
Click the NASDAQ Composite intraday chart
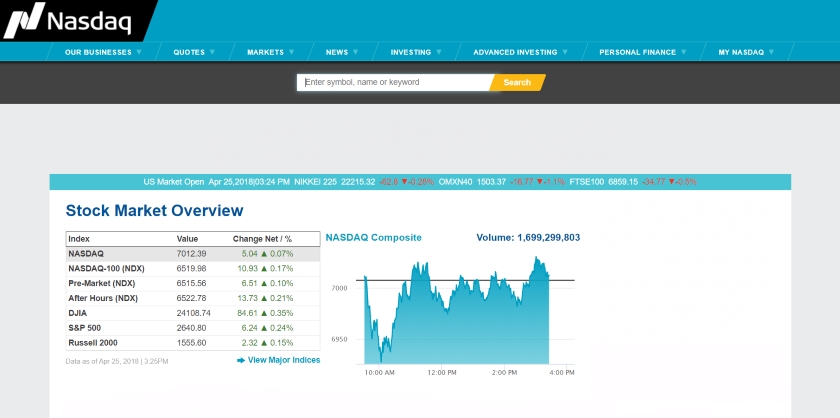pyautogui.click(x=465, y=311)
